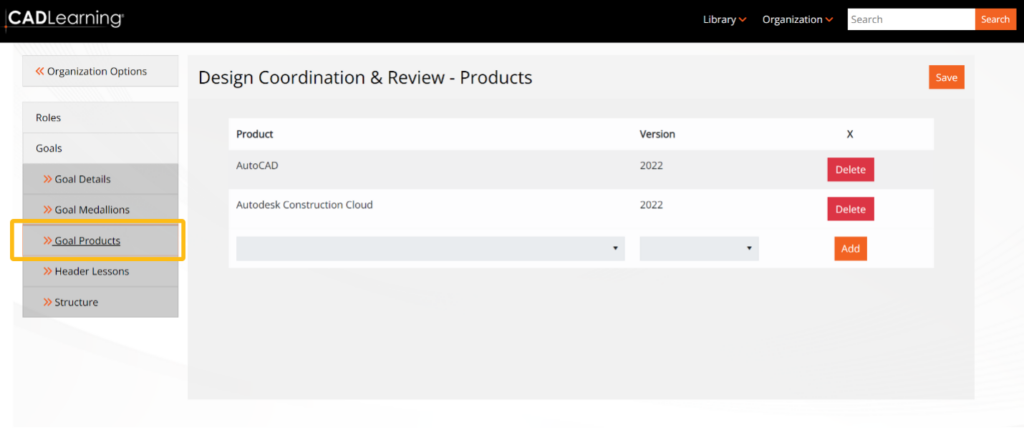Click the double-chevron icon beside Organization Options
The width and height of the screenshot is (1024, 430).
(x=40, y=71)
